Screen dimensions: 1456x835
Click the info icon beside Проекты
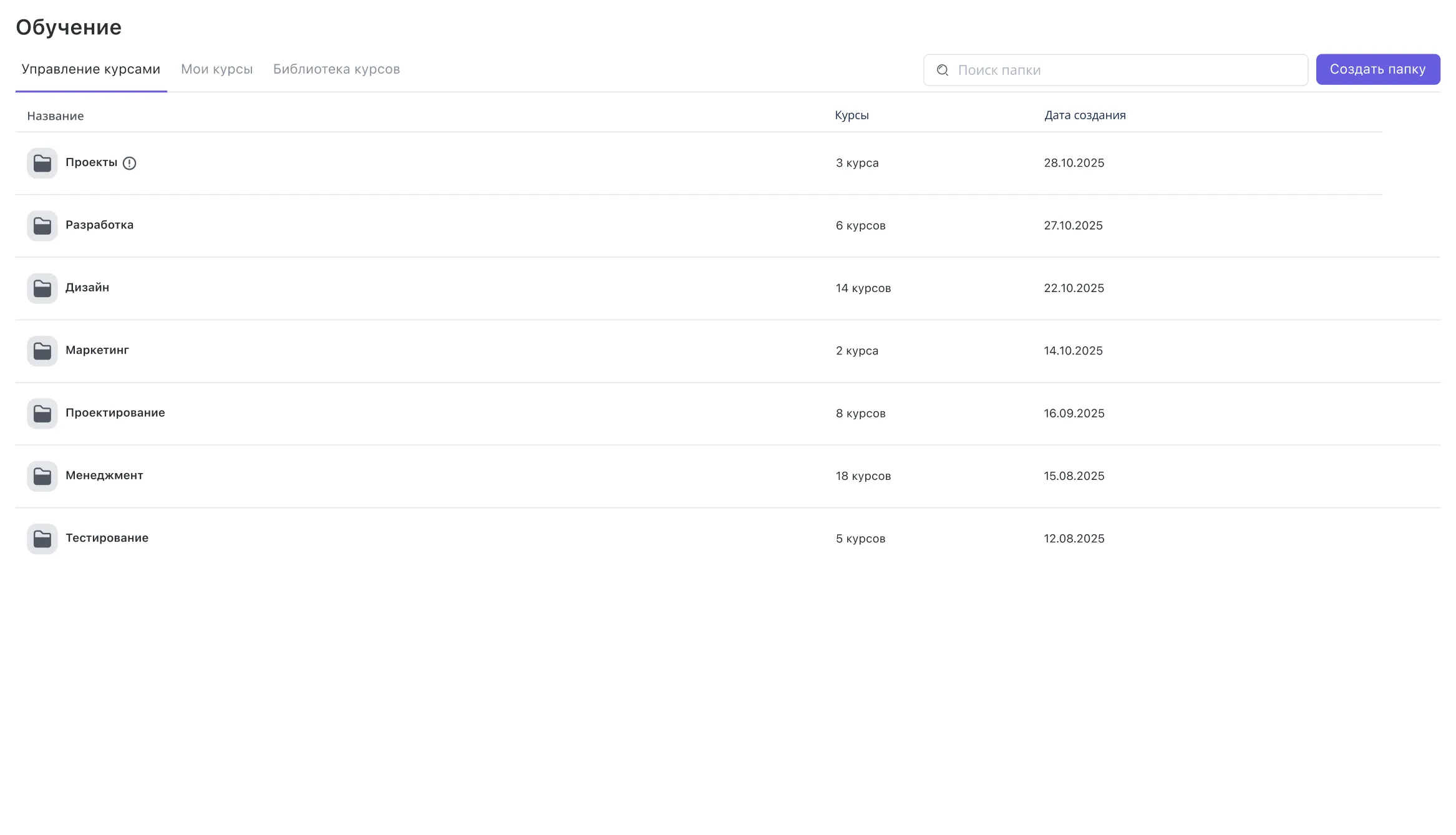(129, 163)
